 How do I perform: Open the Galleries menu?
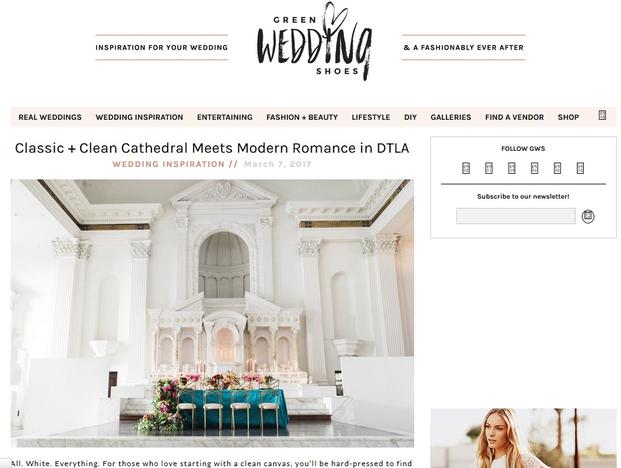(x=451, y=117)
